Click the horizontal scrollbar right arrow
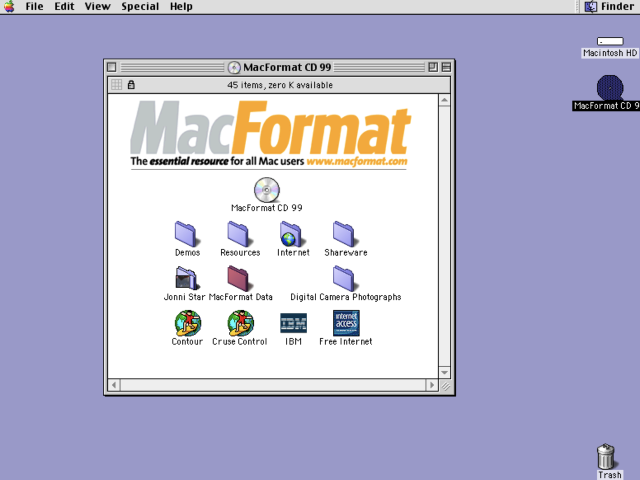This screenshot has height=480, width=640. (432, 385)
